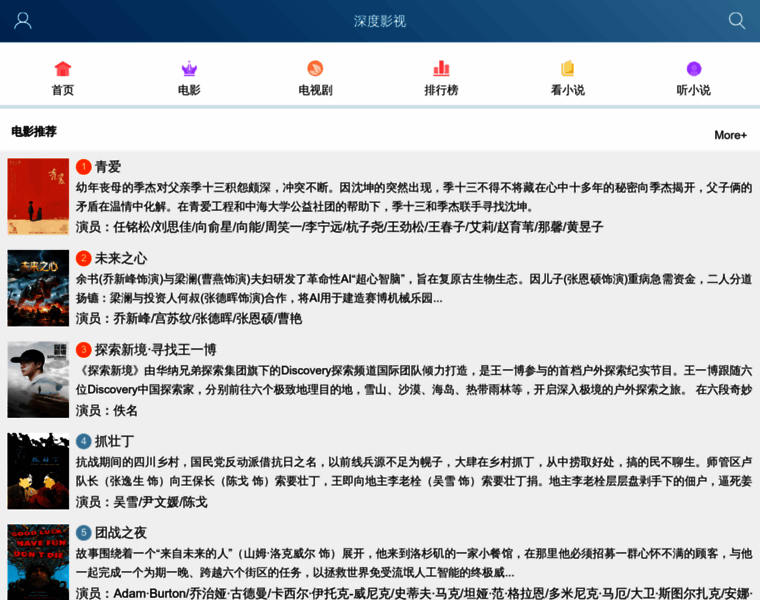Open 听小说 tab
This screenshot has height=600, width=760.
tap(694, 90)
